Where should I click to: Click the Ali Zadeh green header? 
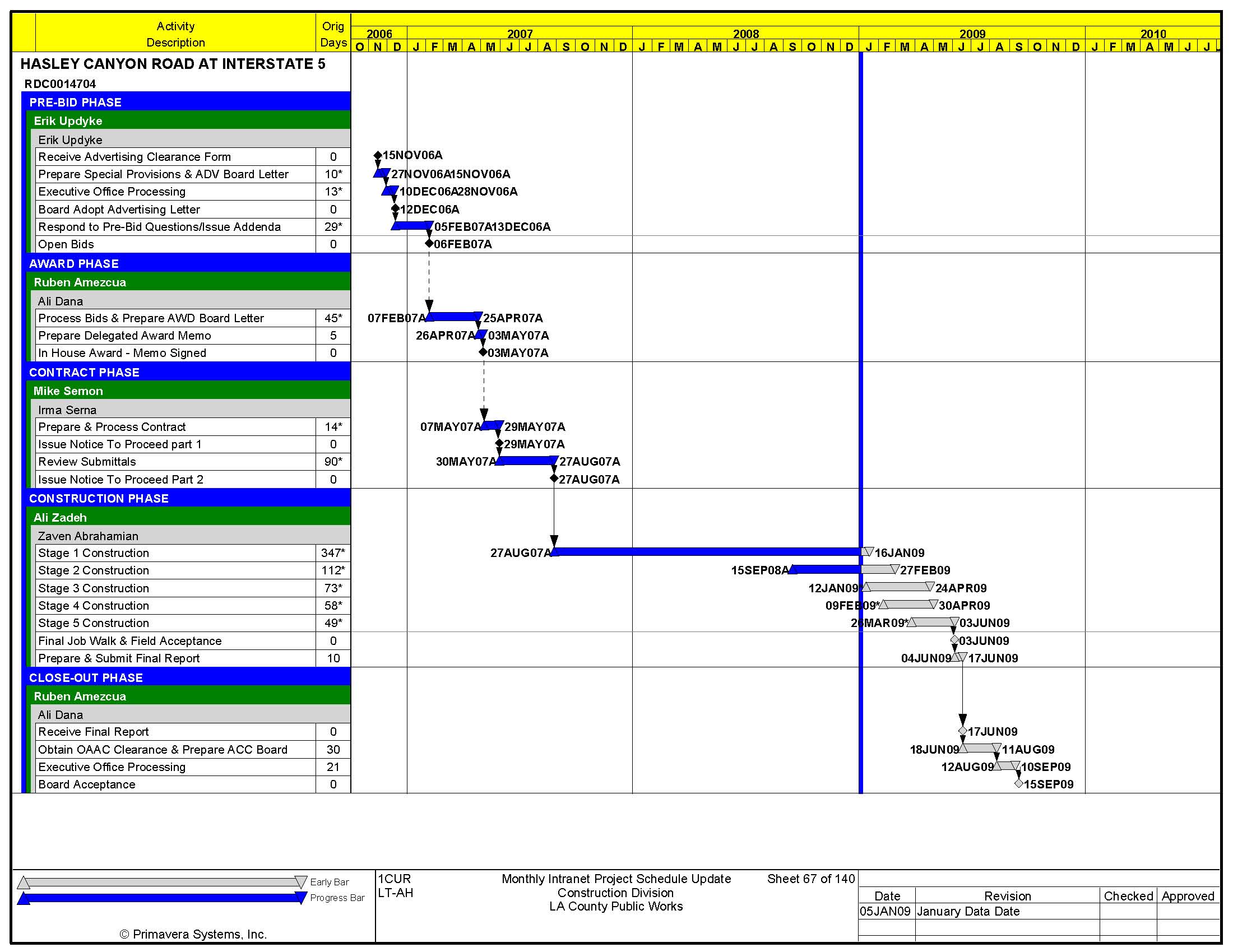point(188,517)
